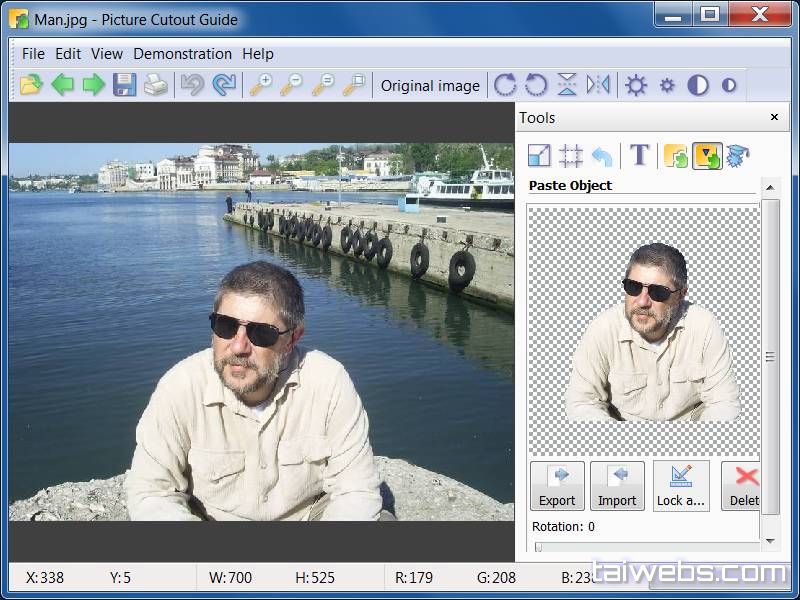Import an object

click(618, 486)
